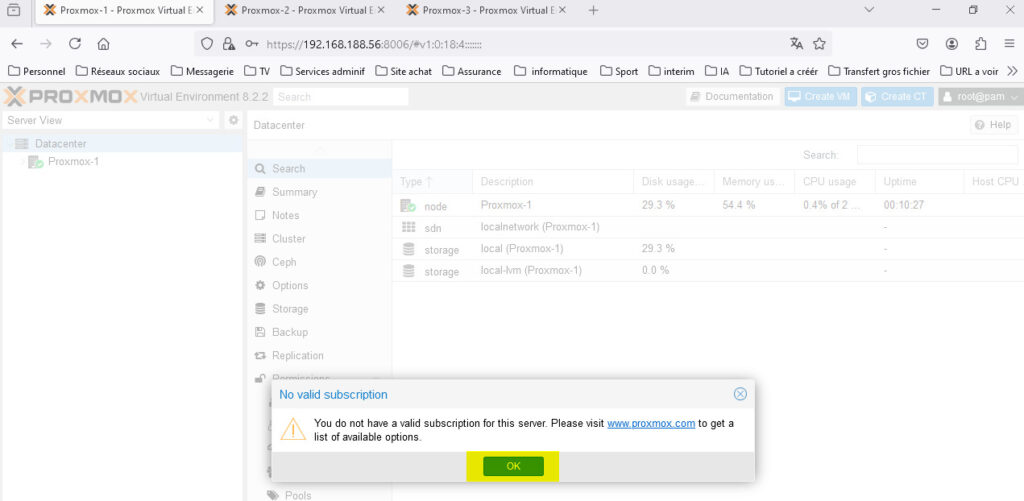Click the saved password key icon
This screenshot has height=501, width=1024.
[x=251, y=44]
